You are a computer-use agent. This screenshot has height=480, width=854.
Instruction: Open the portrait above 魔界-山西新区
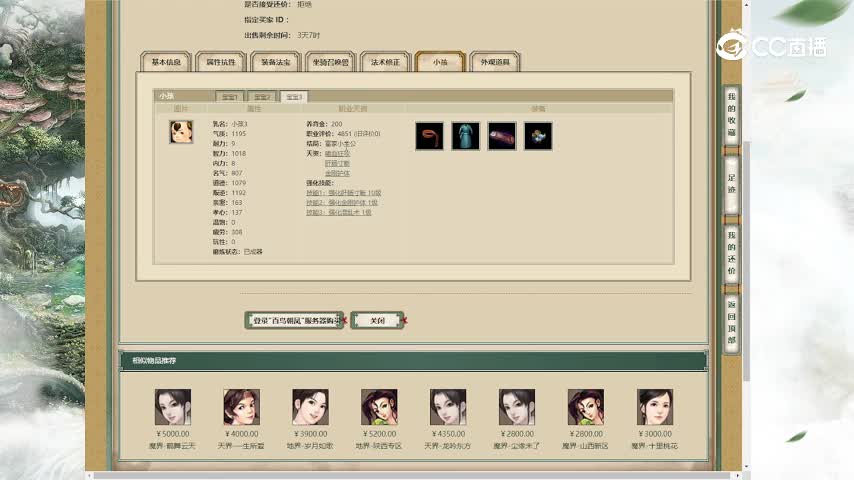(x=585, y=407)
